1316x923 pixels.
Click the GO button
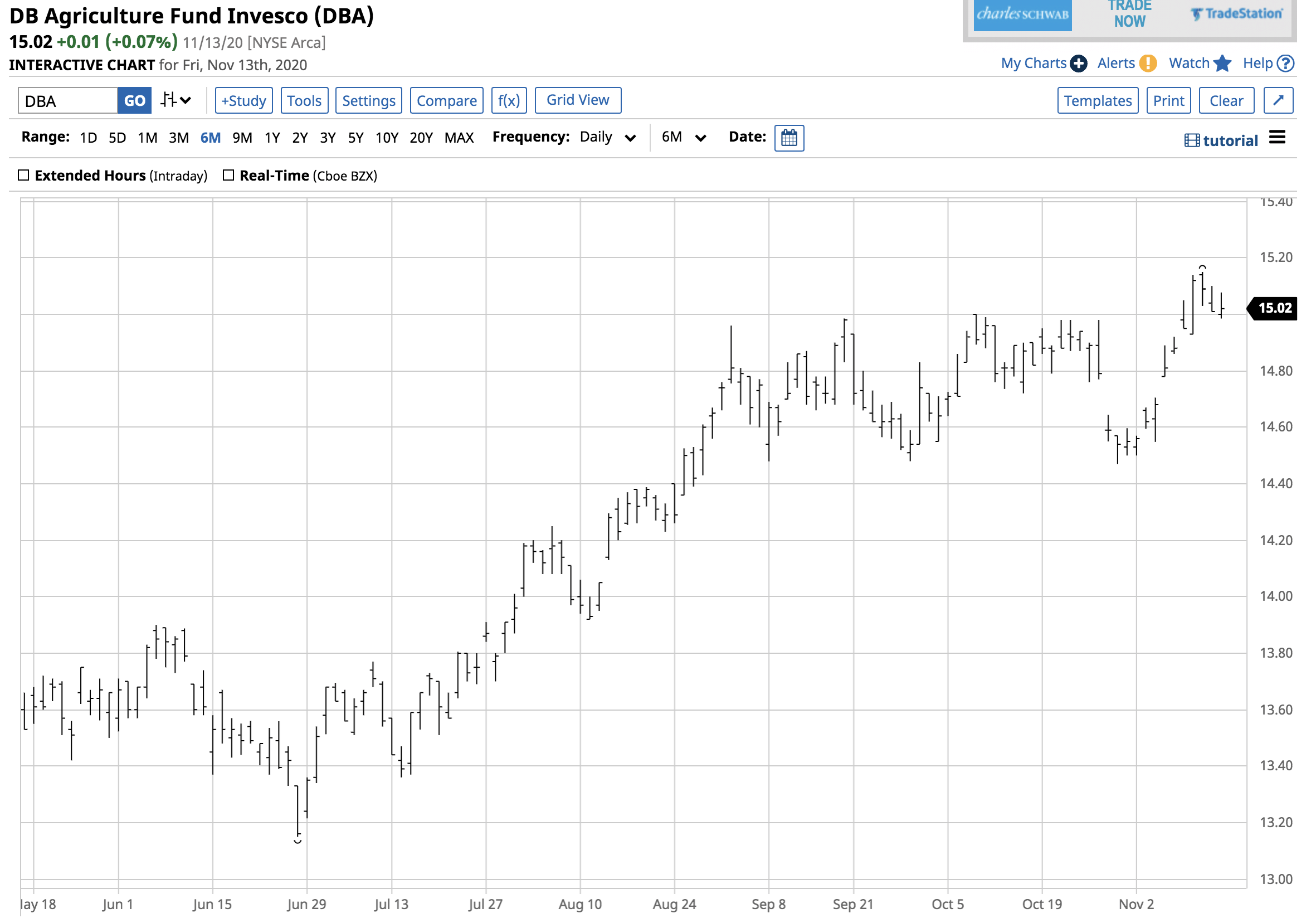coord(135,101)
